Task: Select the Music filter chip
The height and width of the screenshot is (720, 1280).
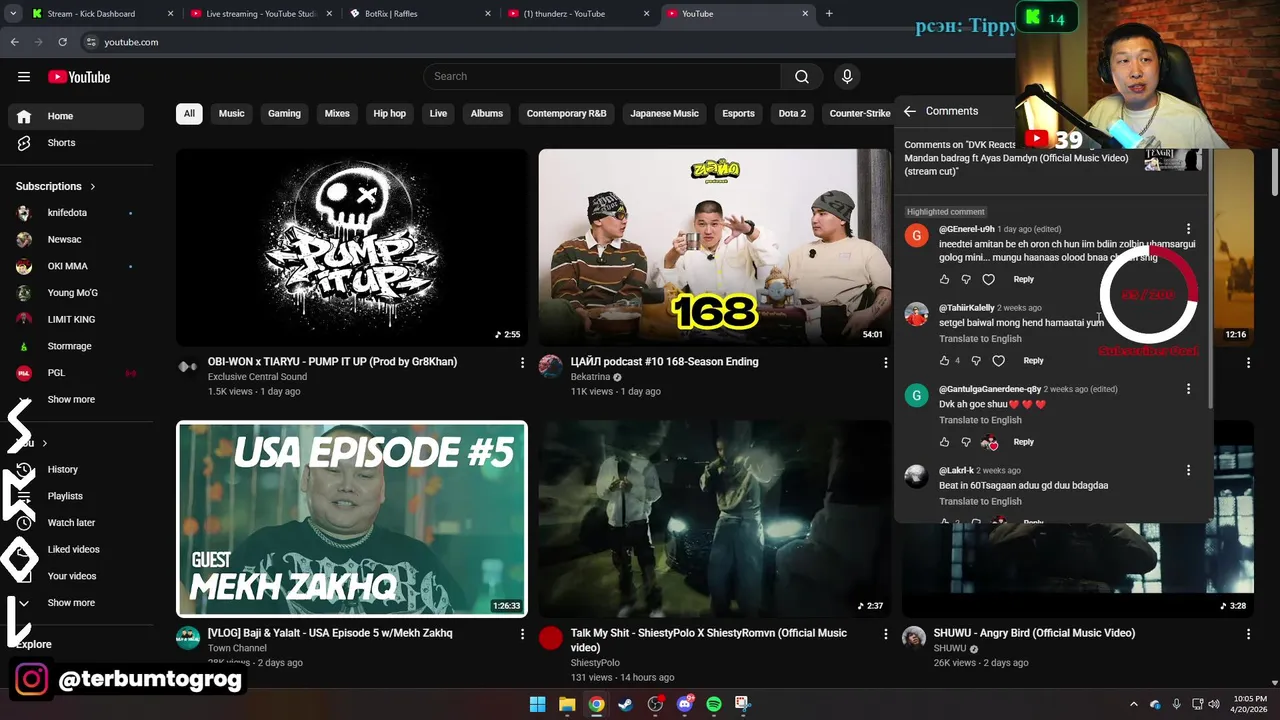Action: point(232,114)
